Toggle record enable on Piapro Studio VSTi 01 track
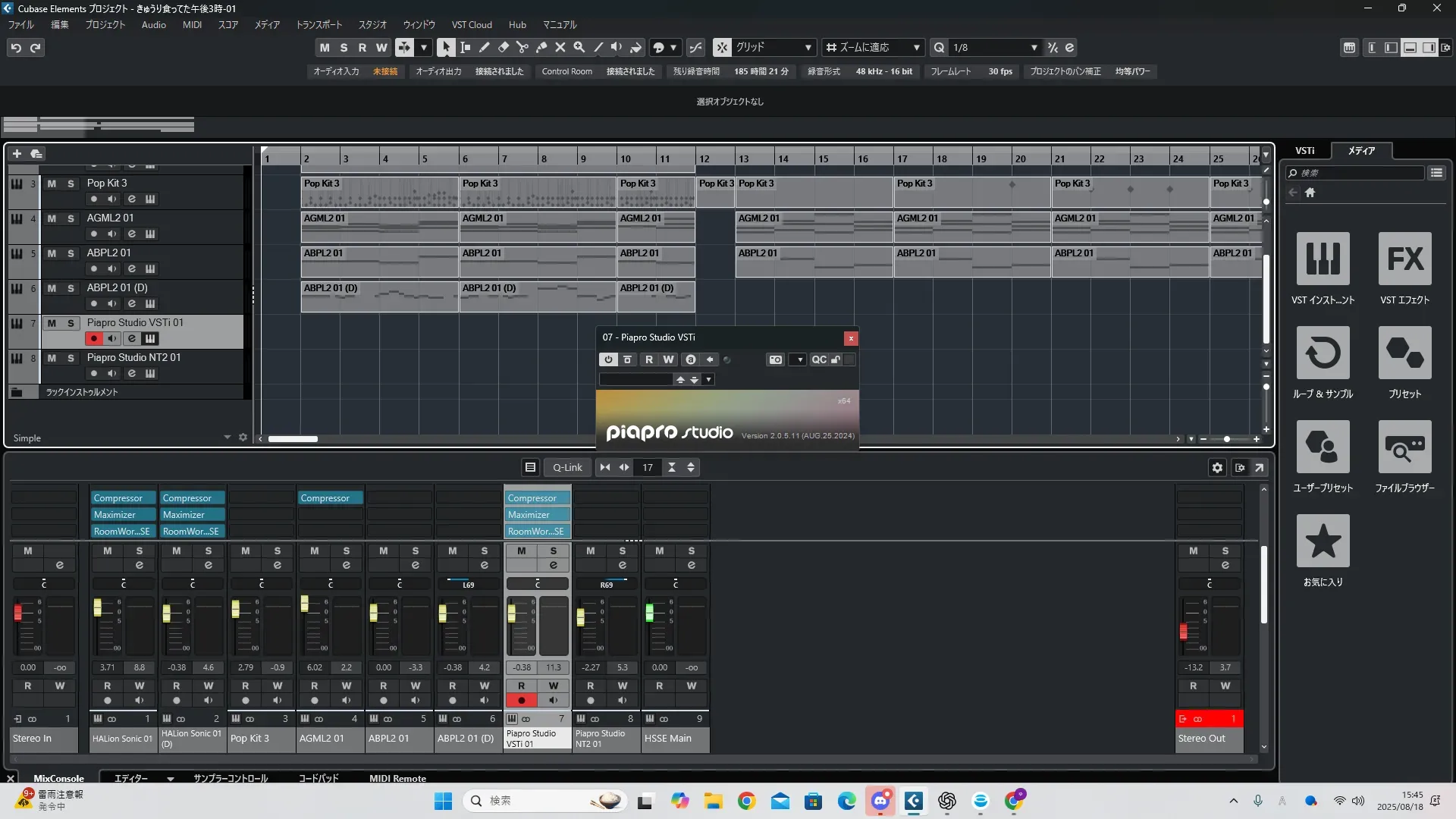This screenshot has height=819, width=1456. pos(93,339)
